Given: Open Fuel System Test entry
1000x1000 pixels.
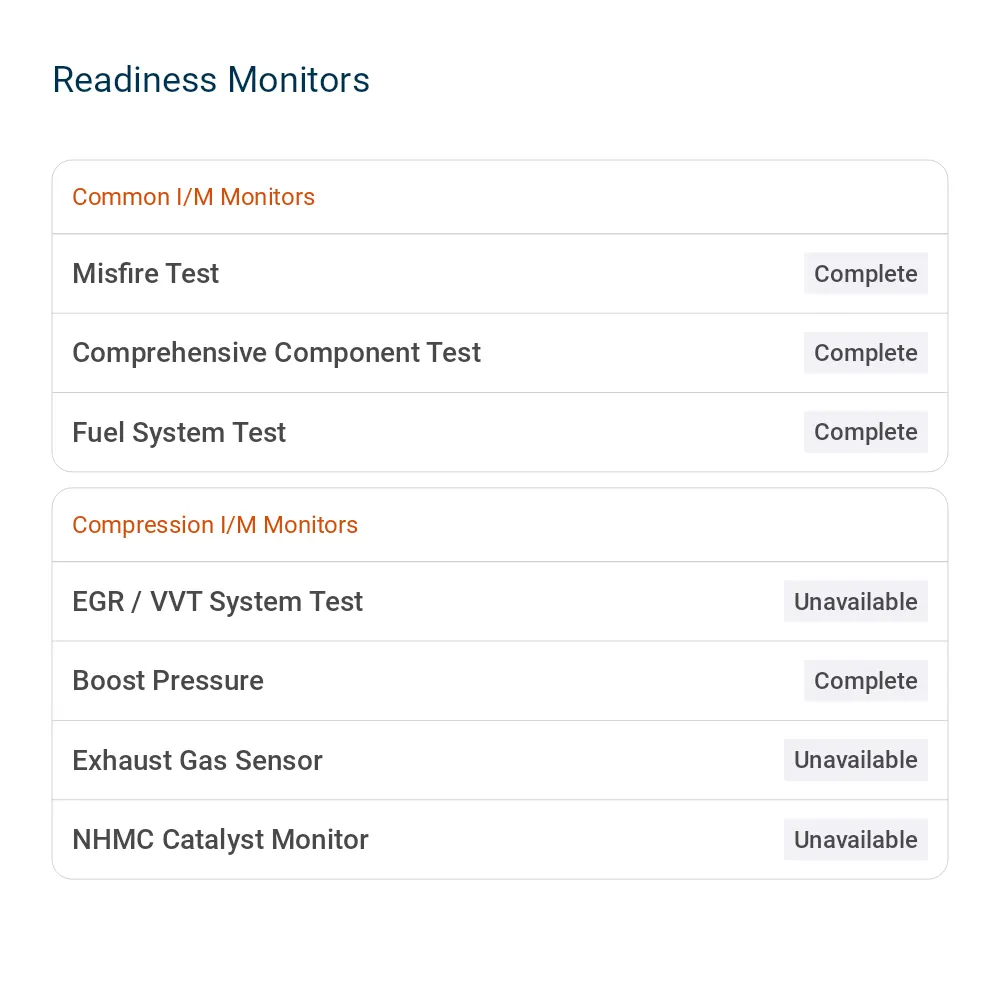Looking at the screenshot, I should click(x=500, y=432).
